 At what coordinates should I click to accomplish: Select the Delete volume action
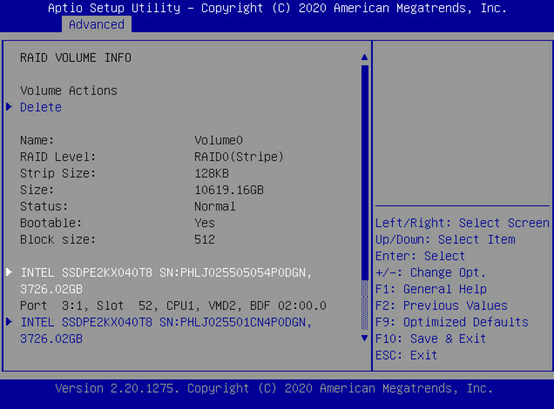point(41,107)
